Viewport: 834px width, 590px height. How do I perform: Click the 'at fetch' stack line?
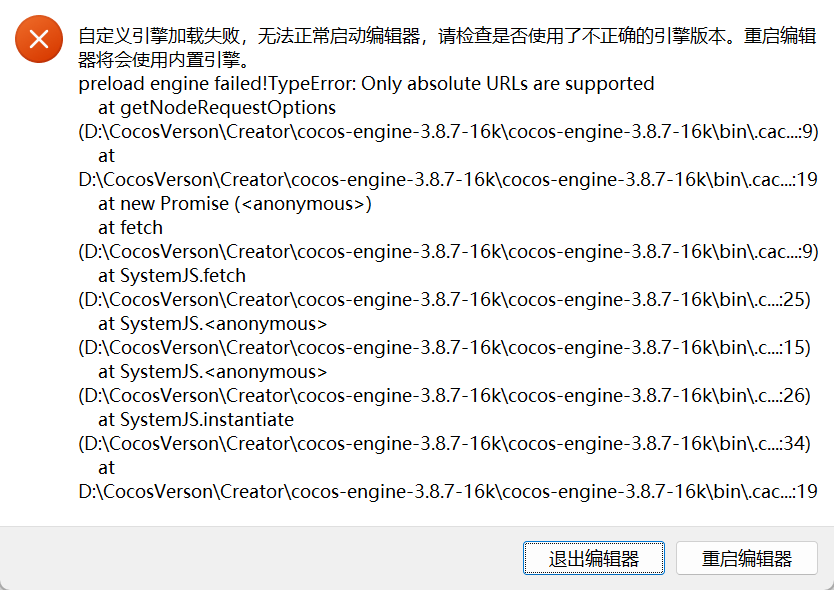coord(130,228)
